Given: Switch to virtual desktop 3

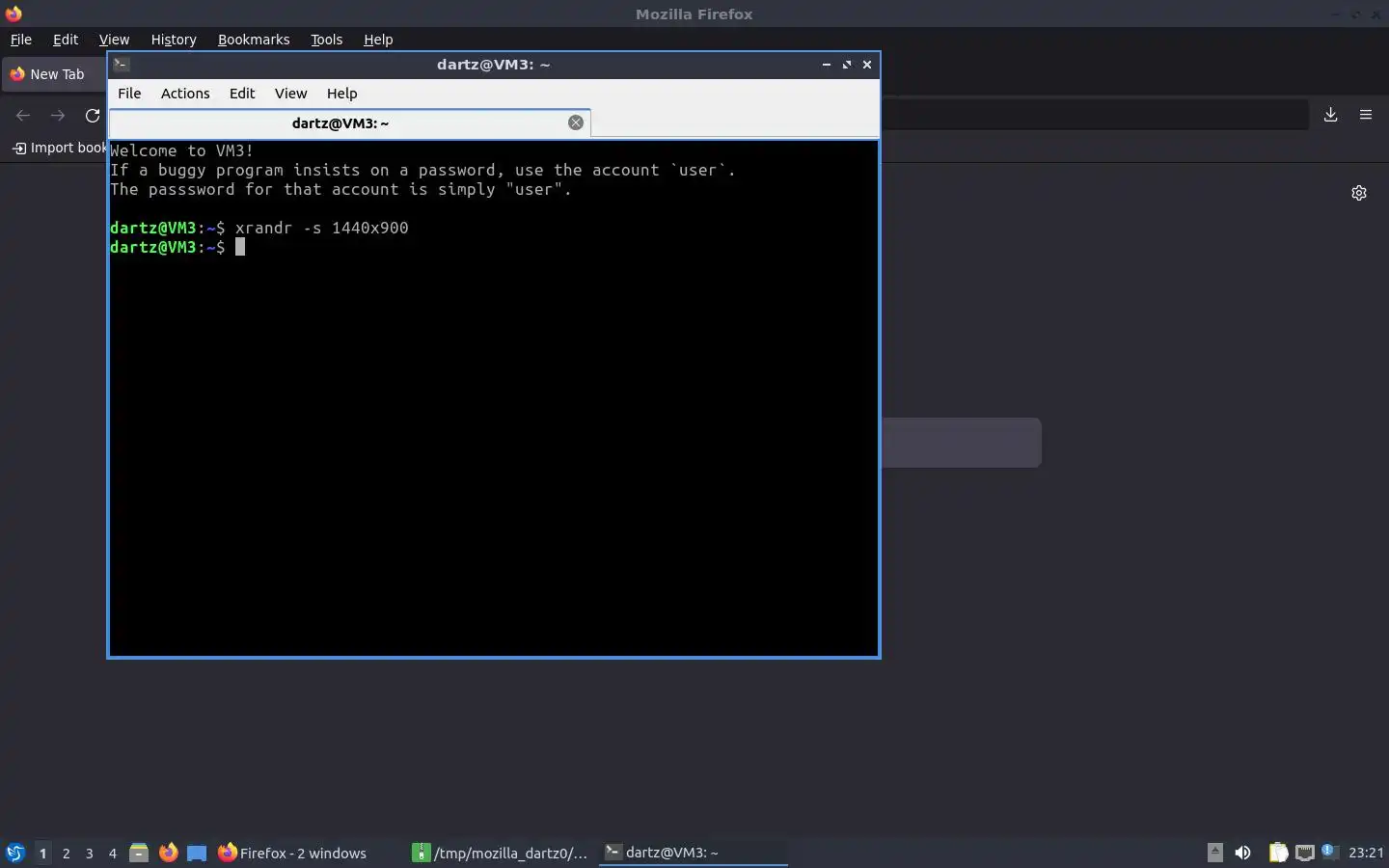Looking at the screenshot, I should (89, 853).
